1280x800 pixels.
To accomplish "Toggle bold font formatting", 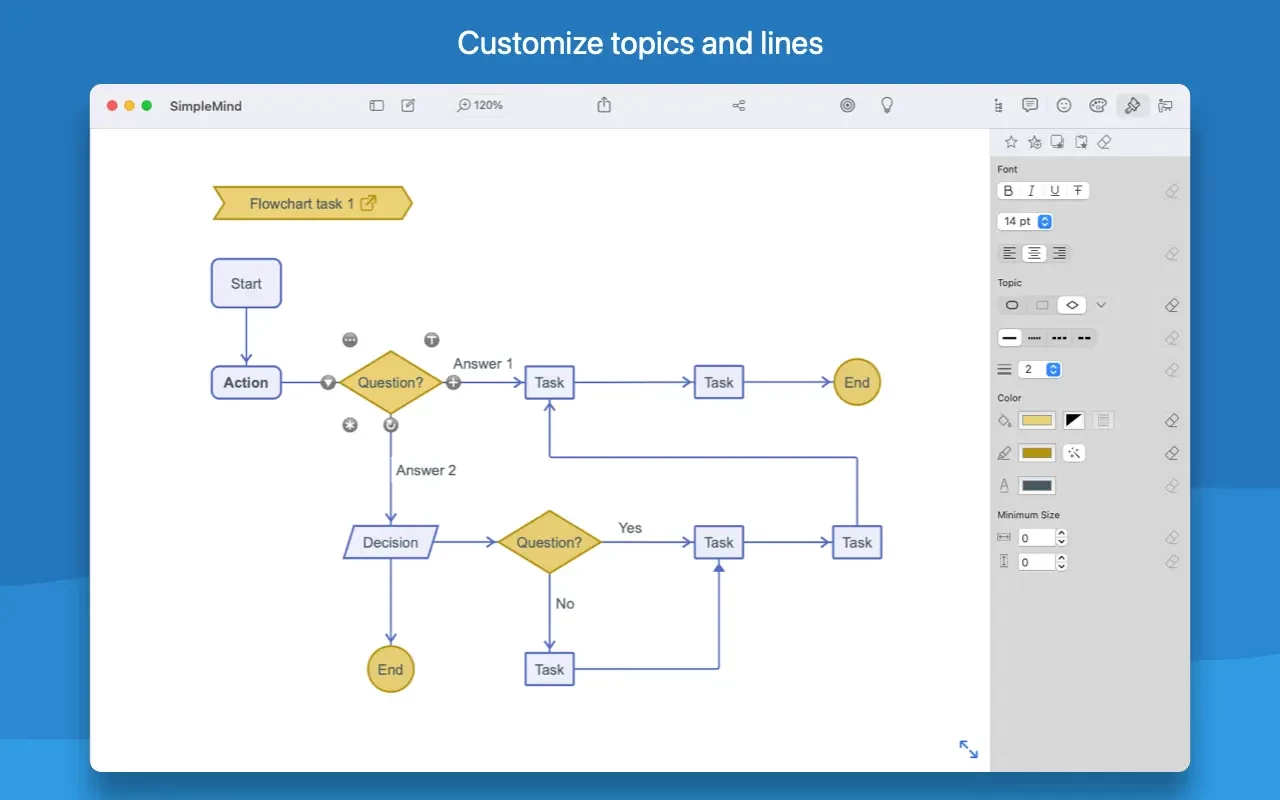I will (1008, 191).
